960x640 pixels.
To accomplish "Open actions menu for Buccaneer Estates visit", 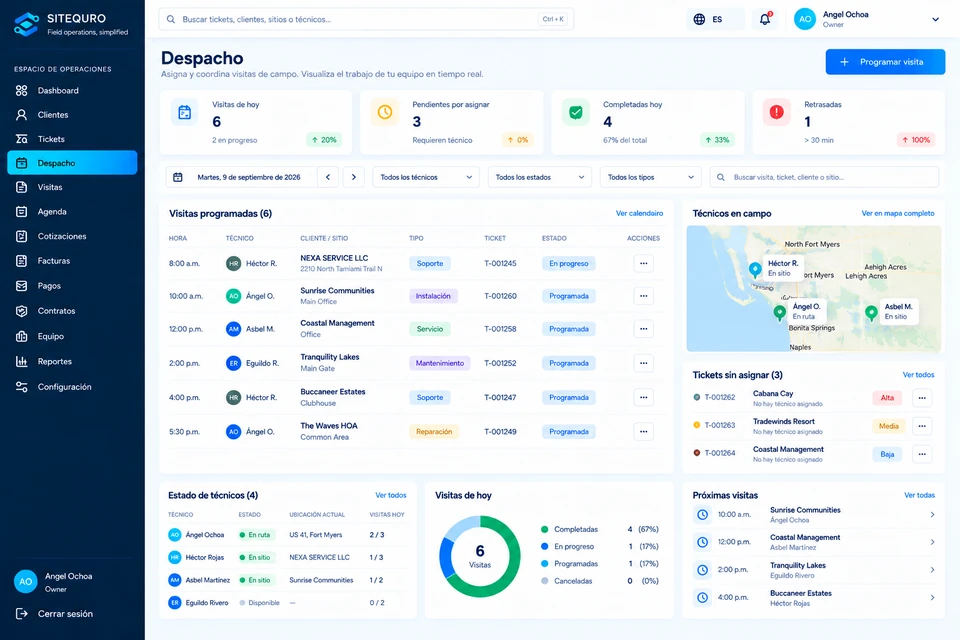I will click(x=643, y=397).
